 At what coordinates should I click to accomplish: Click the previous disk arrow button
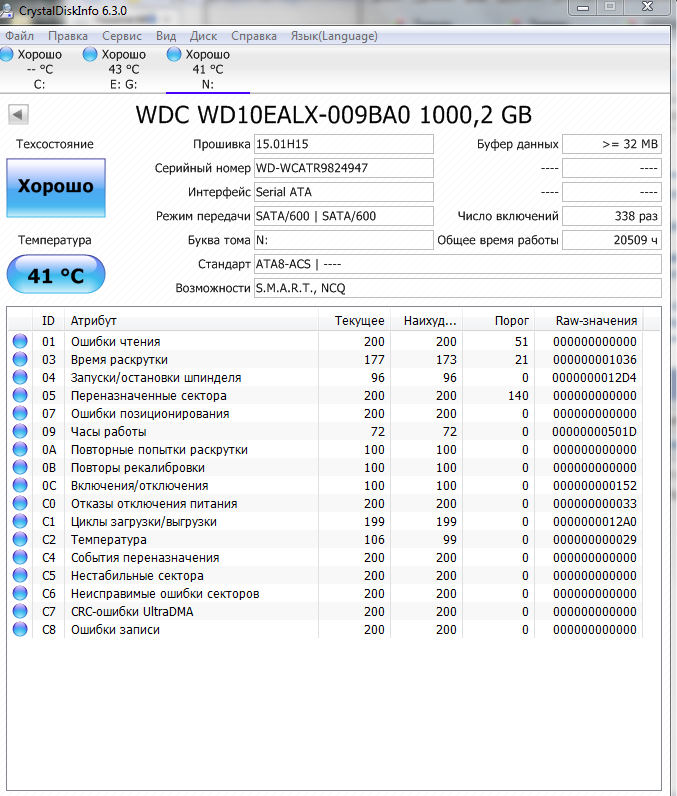point(18,114)
